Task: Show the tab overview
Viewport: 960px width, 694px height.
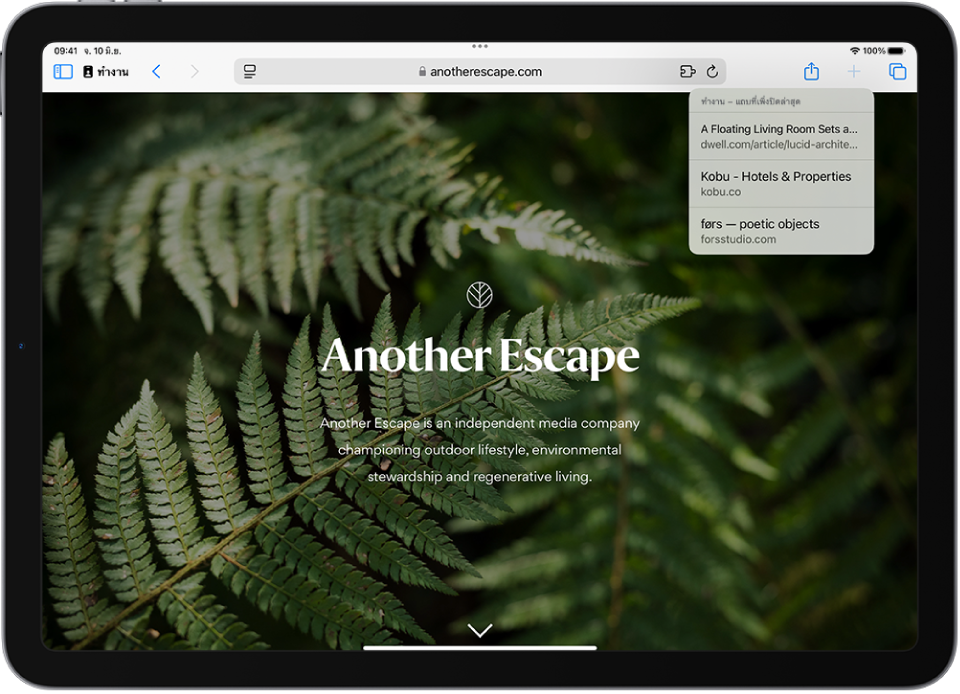Action: coord(897,72)
